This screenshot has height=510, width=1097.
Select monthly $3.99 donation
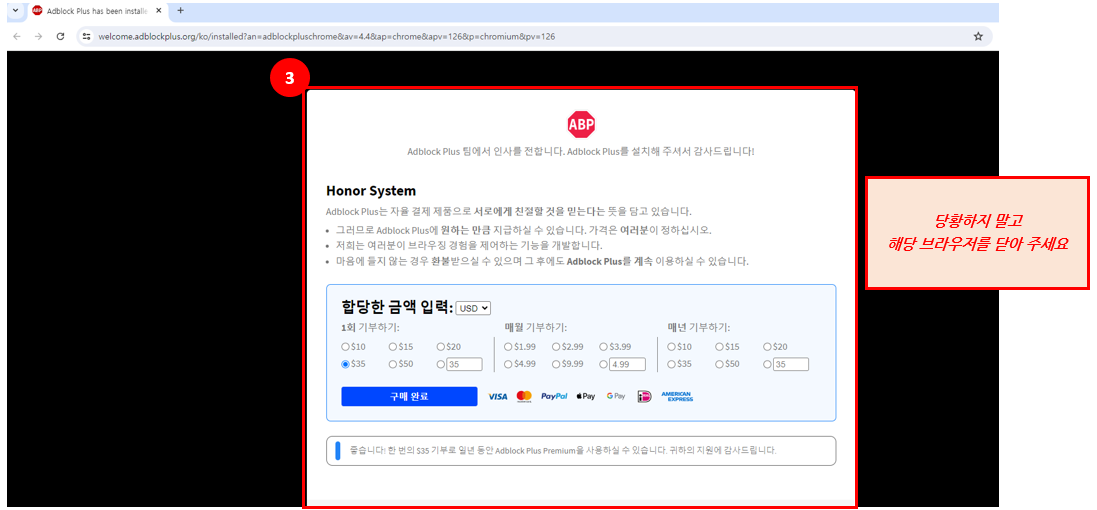[603, 347]
